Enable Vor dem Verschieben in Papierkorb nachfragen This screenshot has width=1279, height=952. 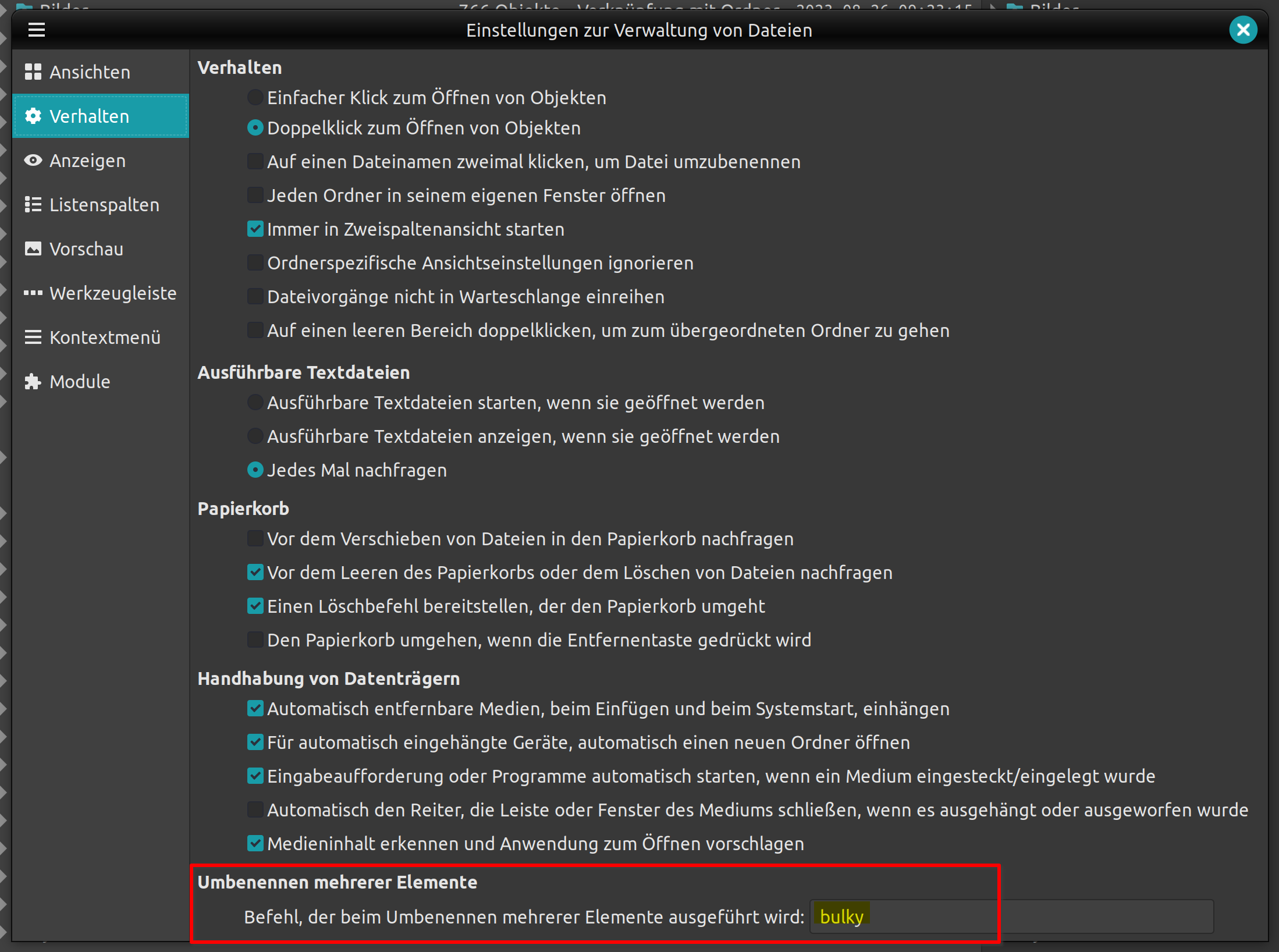(x=255, y=538)
